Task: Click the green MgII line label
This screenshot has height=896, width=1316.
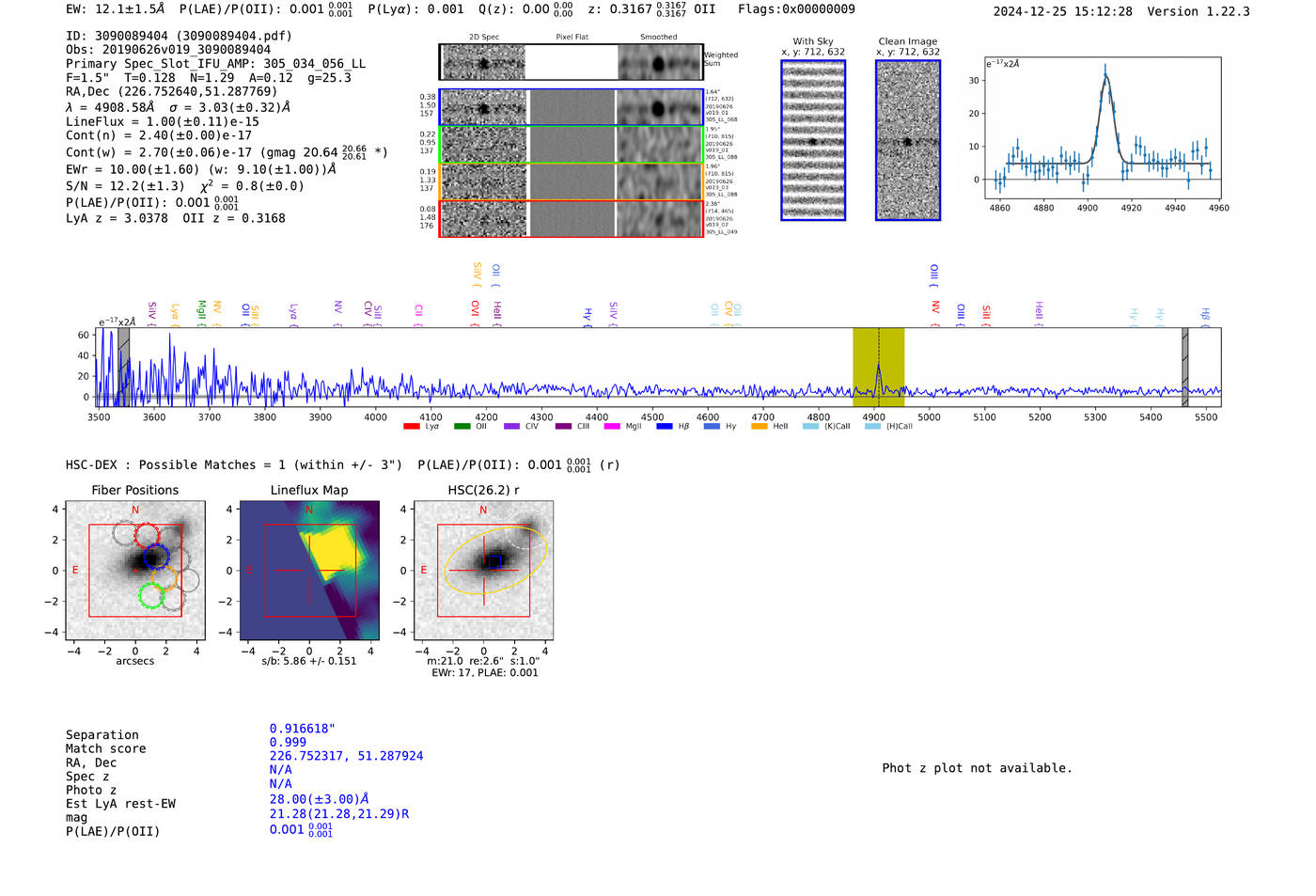Action: click(x=201, y=311)
